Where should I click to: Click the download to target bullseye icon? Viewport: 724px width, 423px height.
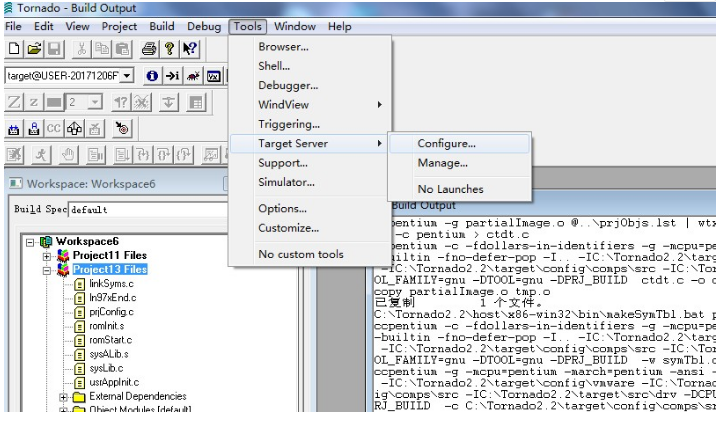122,129
